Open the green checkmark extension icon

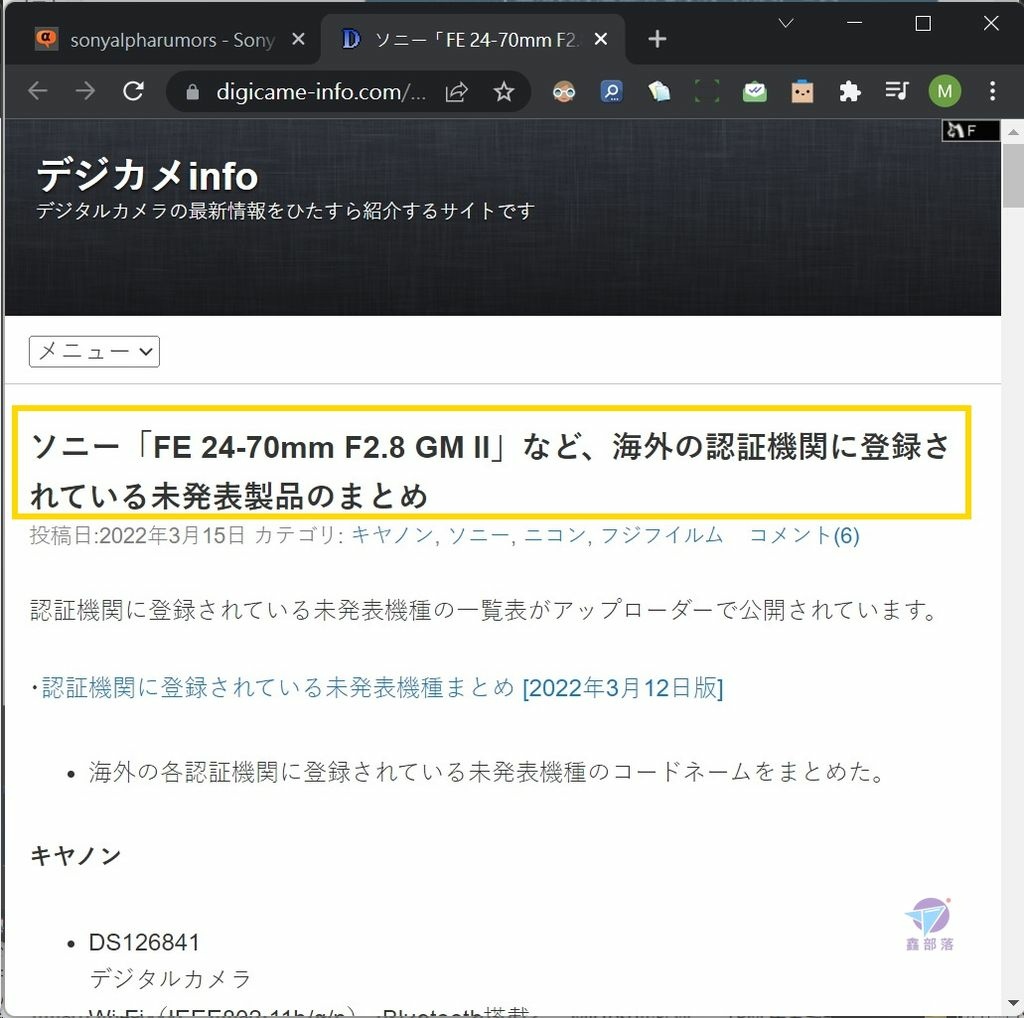pos(754,91)
